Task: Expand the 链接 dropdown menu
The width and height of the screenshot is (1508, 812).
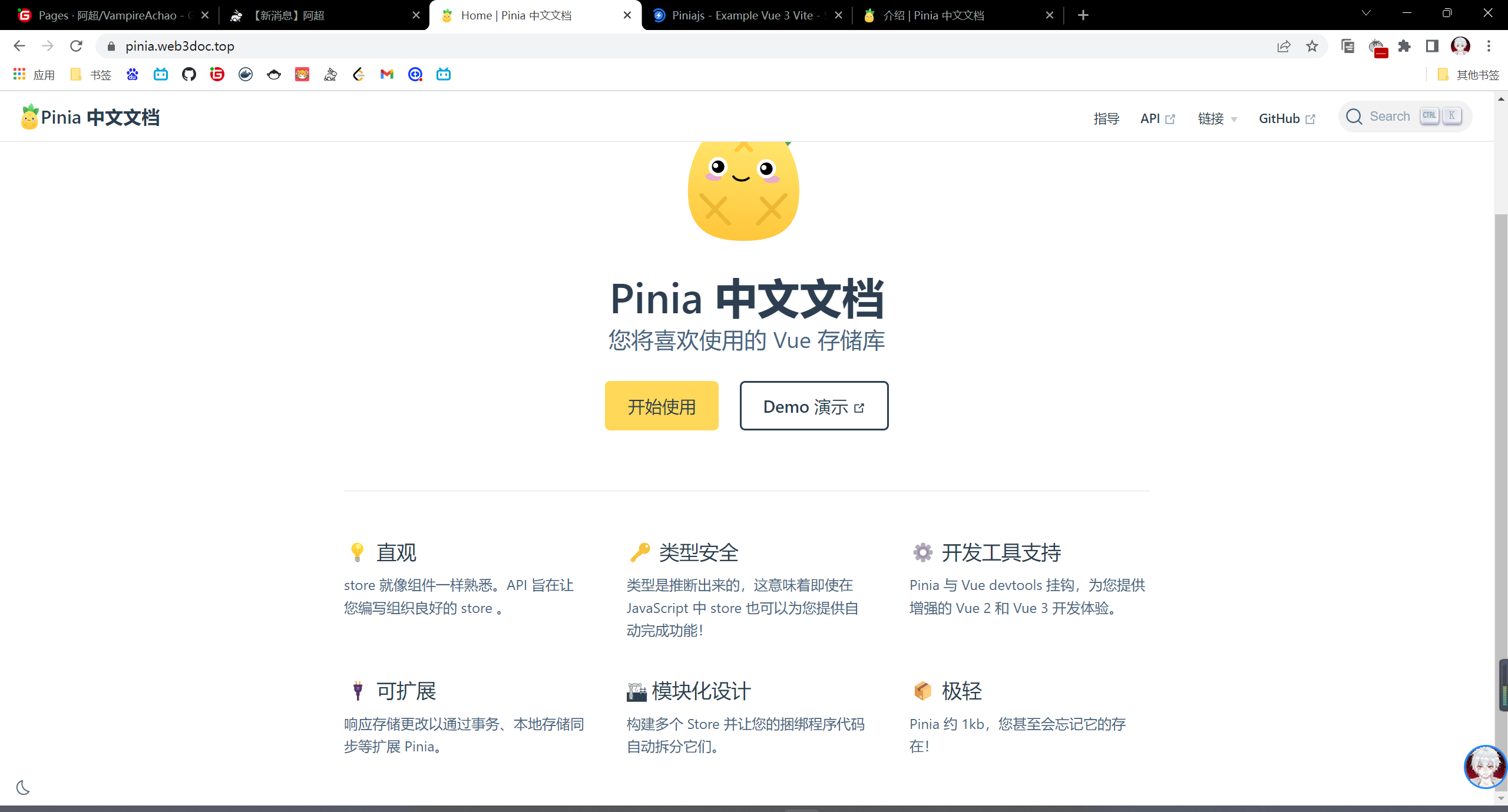Action: [1217, 118]
